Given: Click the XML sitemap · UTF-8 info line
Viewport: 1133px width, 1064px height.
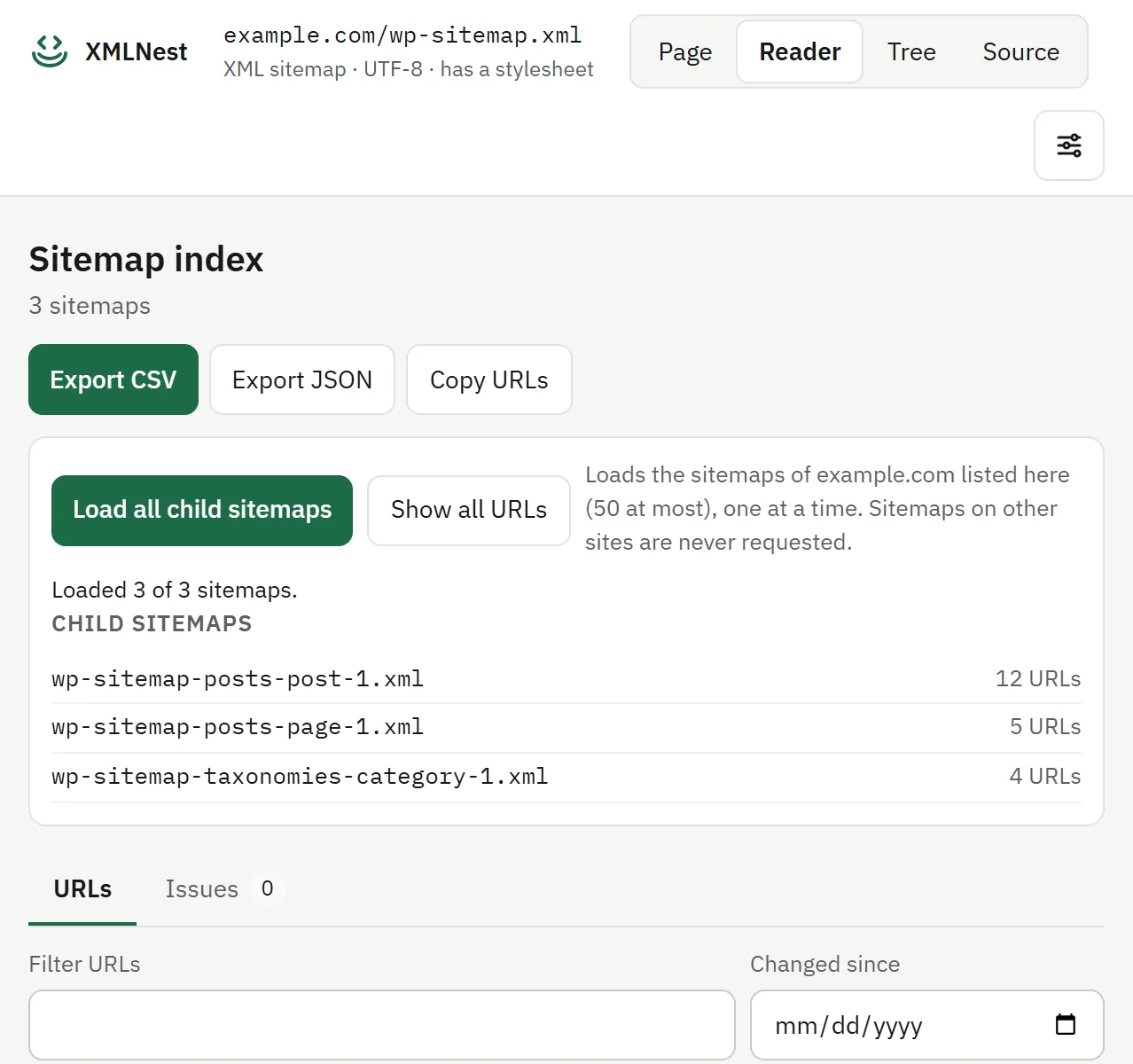Looking at the screenshot, I should point(408,69).
